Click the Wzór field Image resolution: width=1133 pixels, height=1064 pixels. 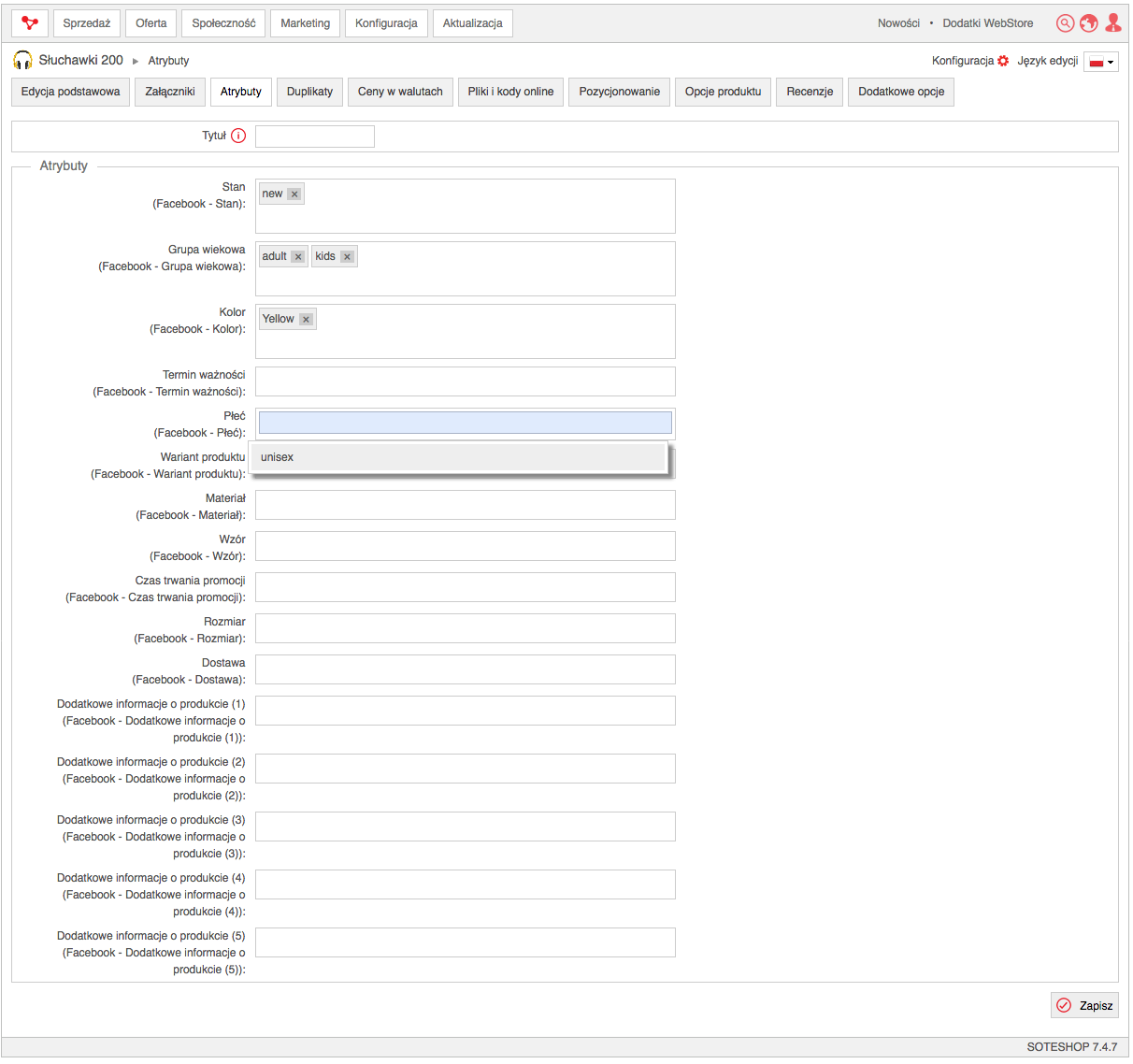click(x=466, y=546)
